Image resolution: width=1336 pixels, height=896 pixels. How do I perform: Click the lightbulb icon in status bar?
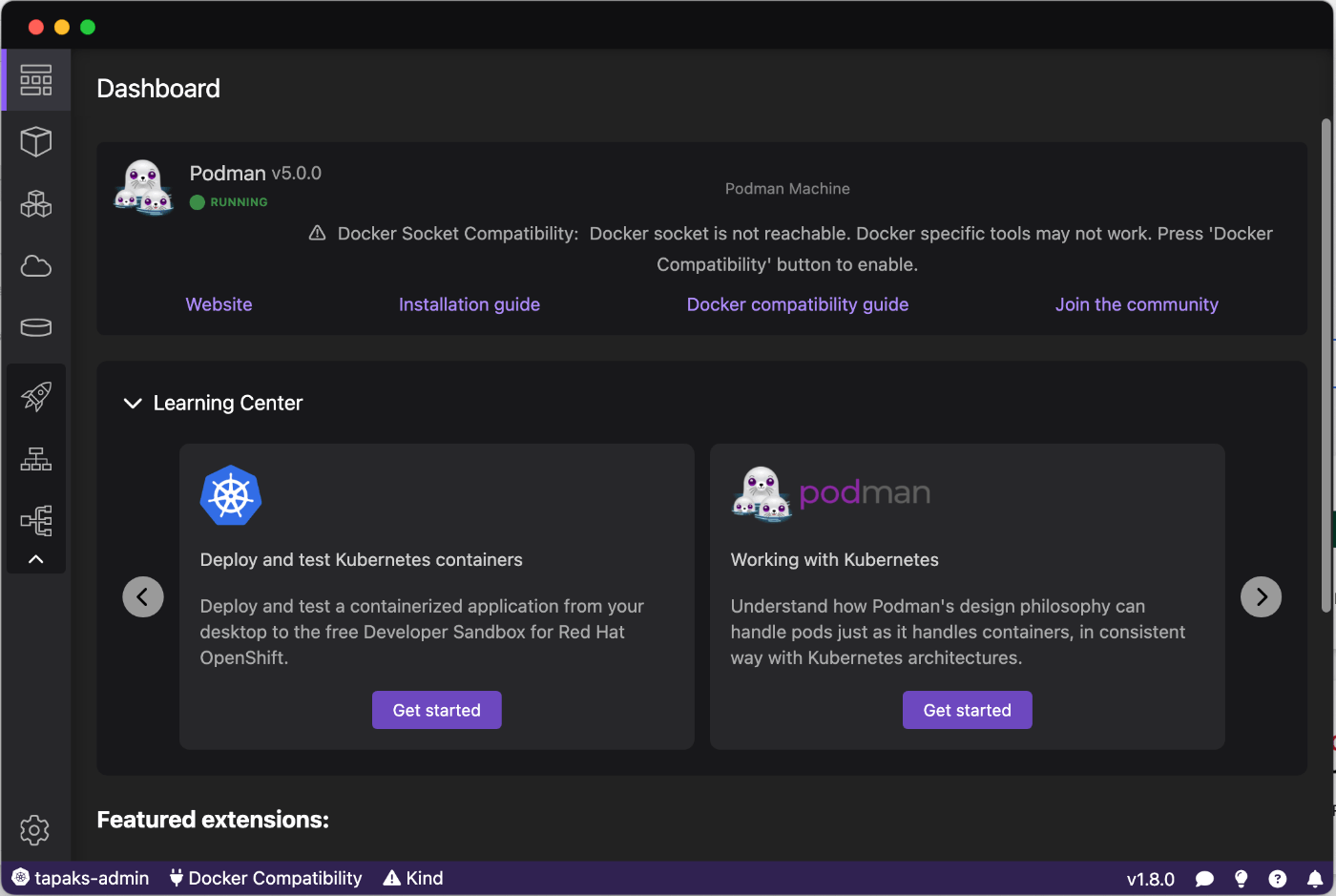click(1242, 879)
